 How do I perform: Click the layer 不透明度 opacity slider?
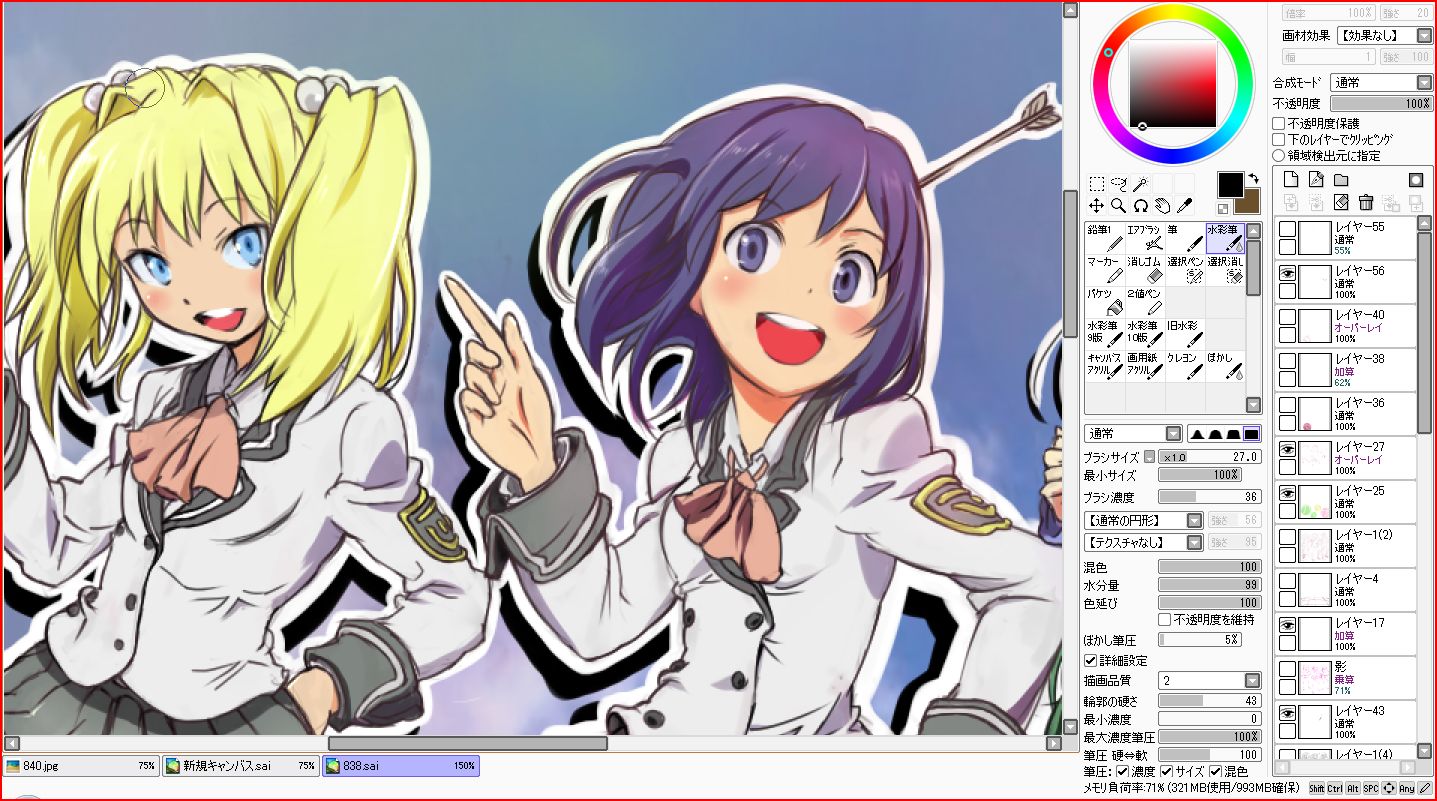(1381, 103)
